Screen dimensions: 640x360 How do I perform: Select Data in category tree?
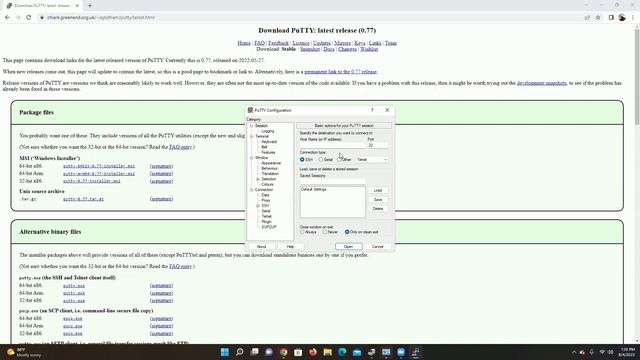click(x=265, y=195)
